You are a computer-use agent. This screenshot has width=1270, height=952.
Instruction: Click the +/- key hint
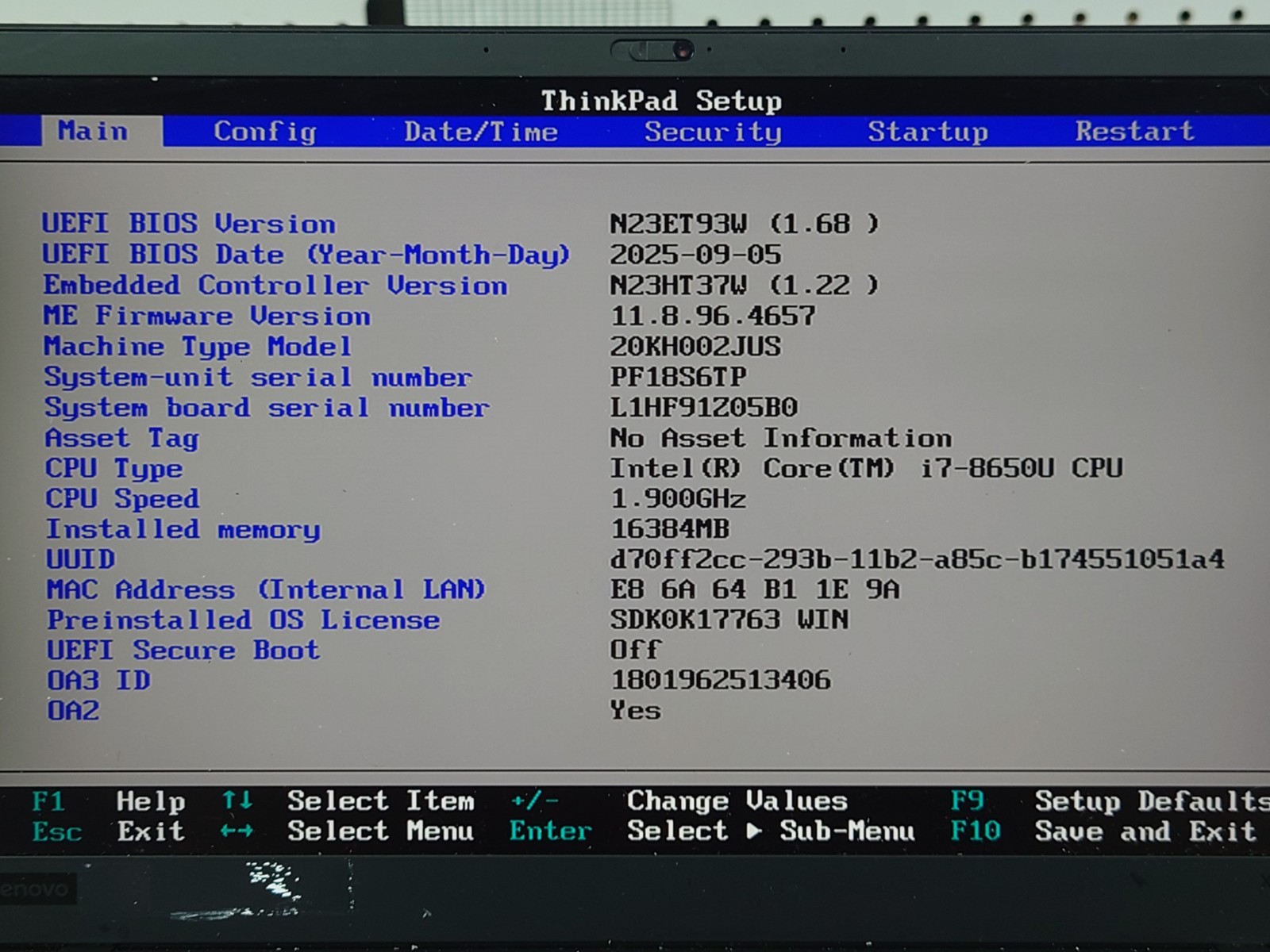534,801
